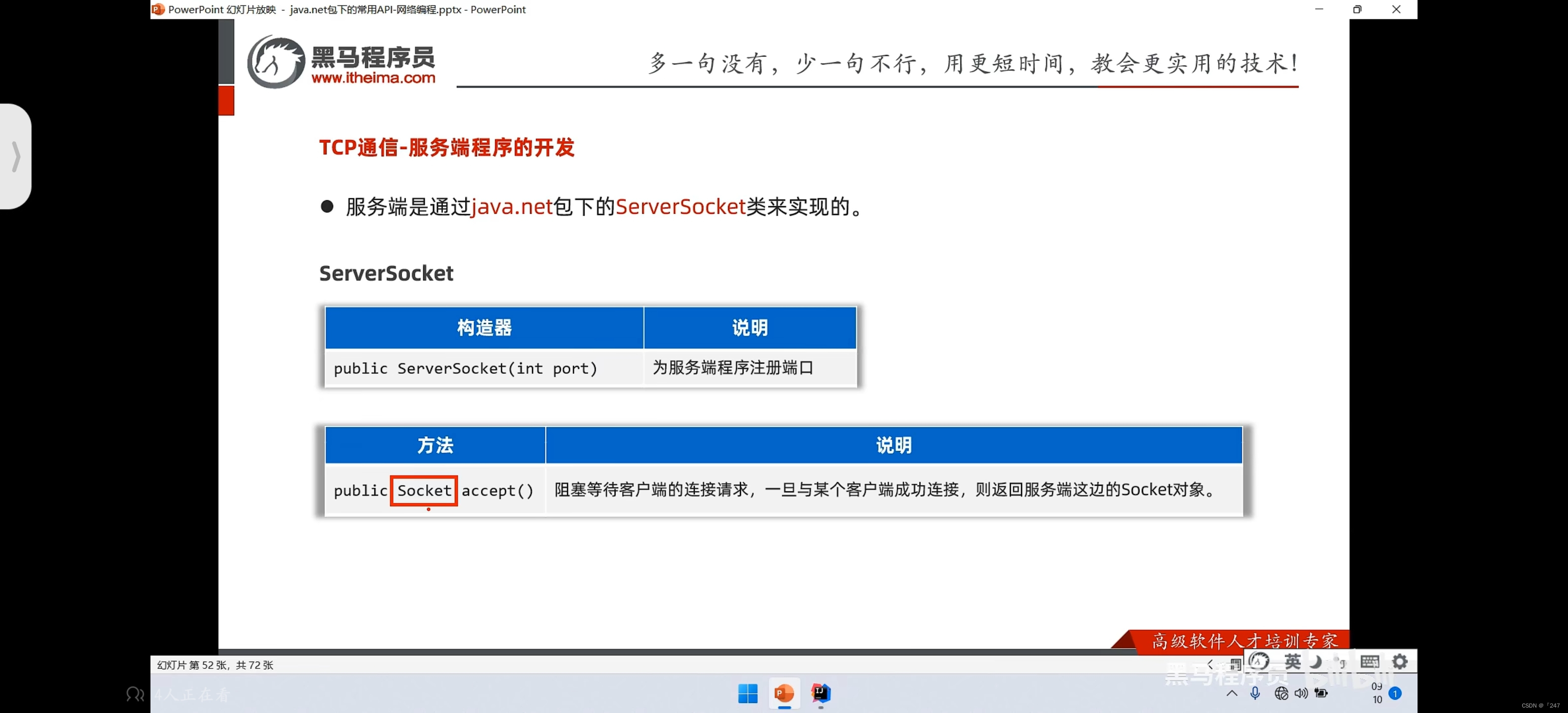Open the IME settings gear
Image resolution: width=1568 pixels, height=713 pixels.
(1399, 661)
